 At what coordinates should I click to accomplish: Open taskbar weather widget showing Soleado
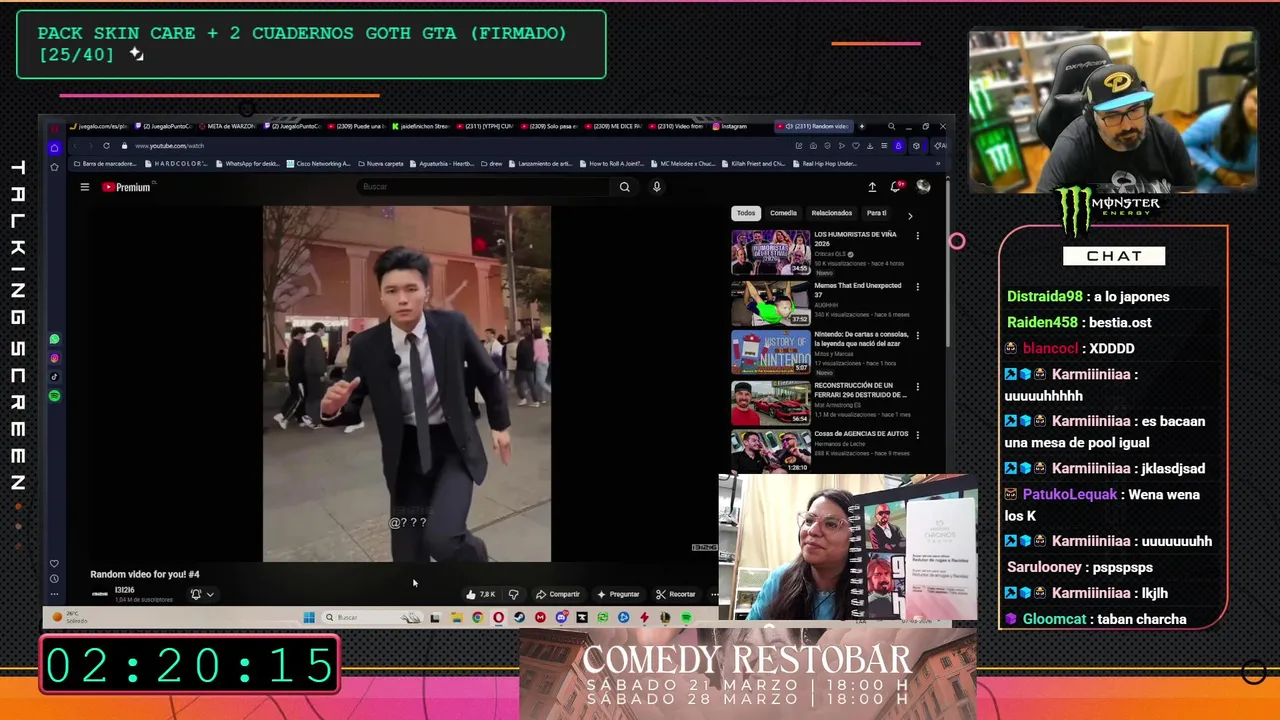click(70, 618)
